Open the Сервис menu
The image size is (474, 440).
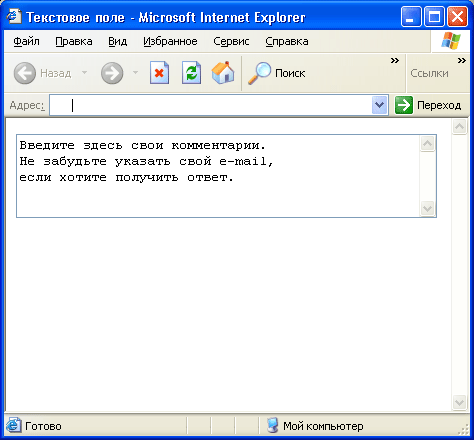click(x=231, y=41)
